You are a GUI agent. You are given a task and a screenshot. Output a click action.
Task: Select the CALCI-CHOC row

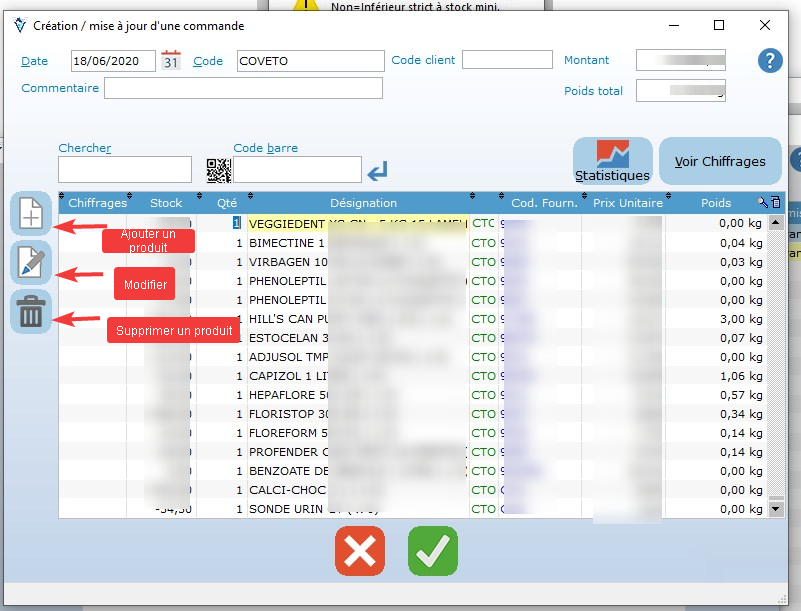413,490
